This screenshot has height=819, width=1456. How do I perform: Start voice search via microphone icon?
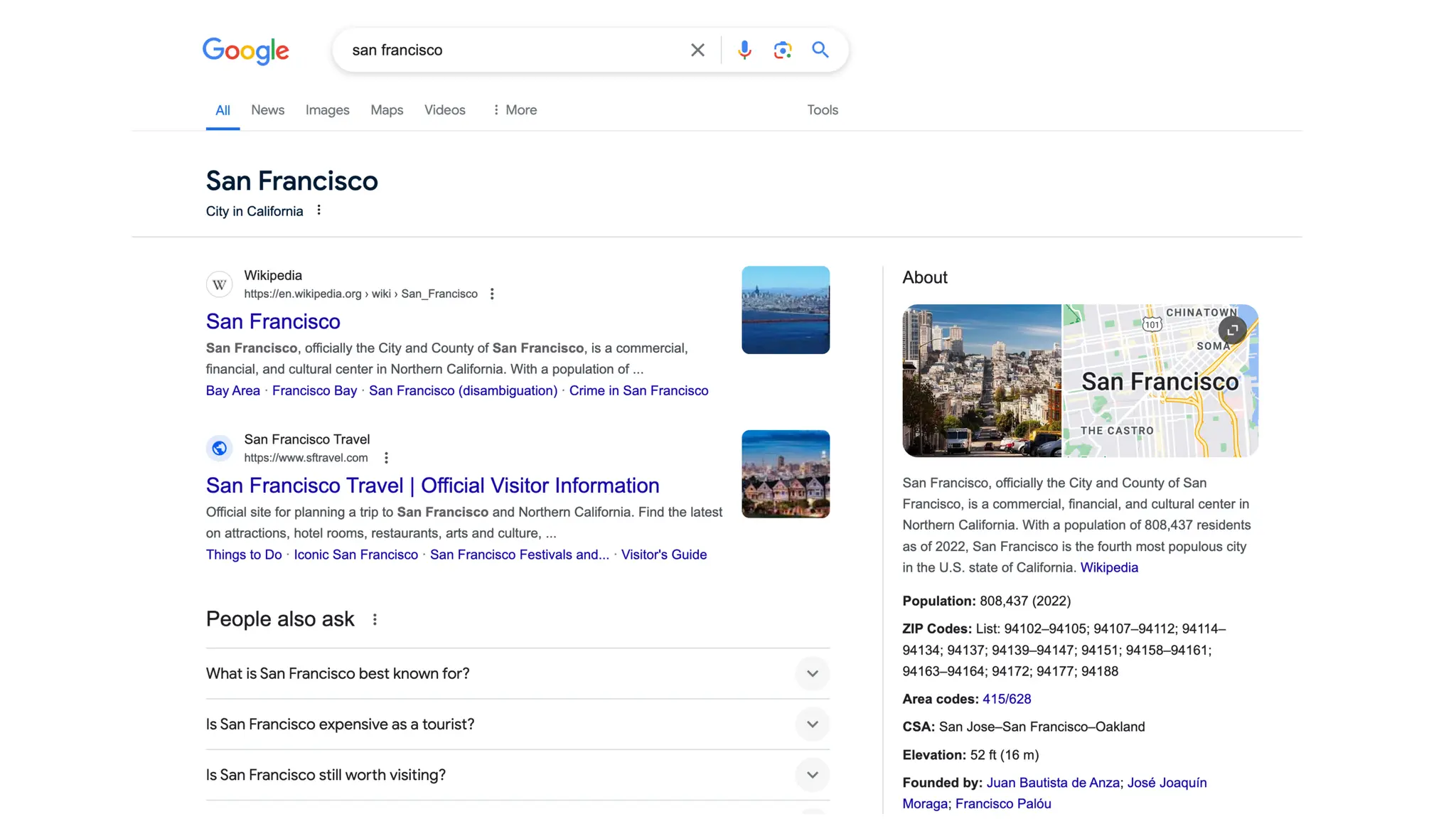coord(744,50)
